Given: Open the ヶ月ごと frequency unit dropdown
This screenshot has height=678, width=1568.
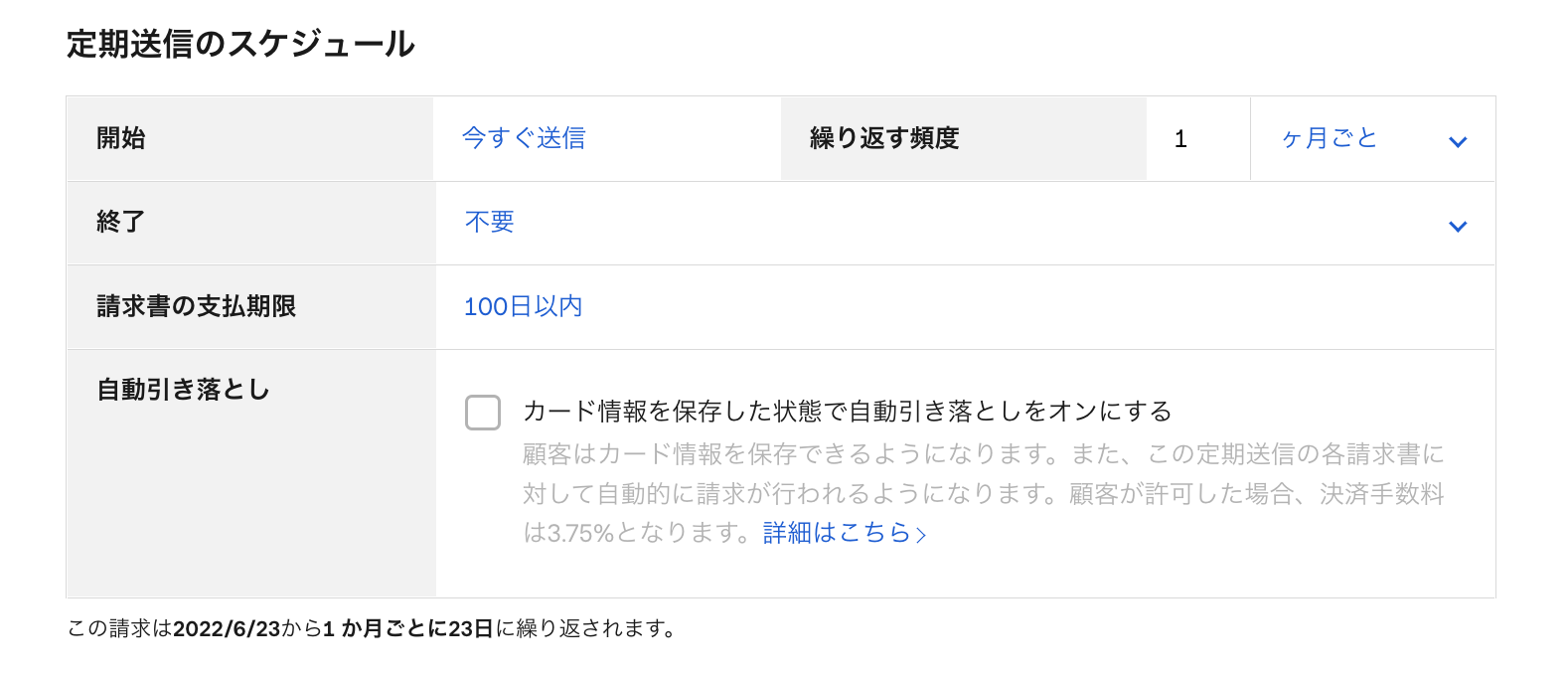Looking at the screenshot, I should coord(1371,139).
